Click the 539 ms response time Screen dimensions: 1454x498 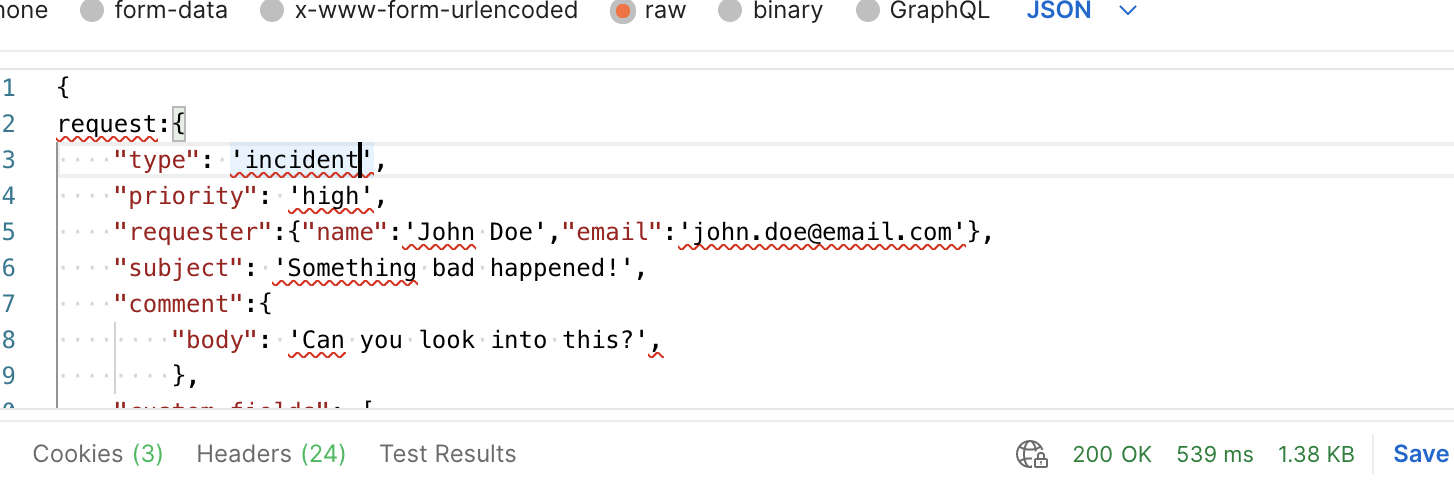point(1215,455)
